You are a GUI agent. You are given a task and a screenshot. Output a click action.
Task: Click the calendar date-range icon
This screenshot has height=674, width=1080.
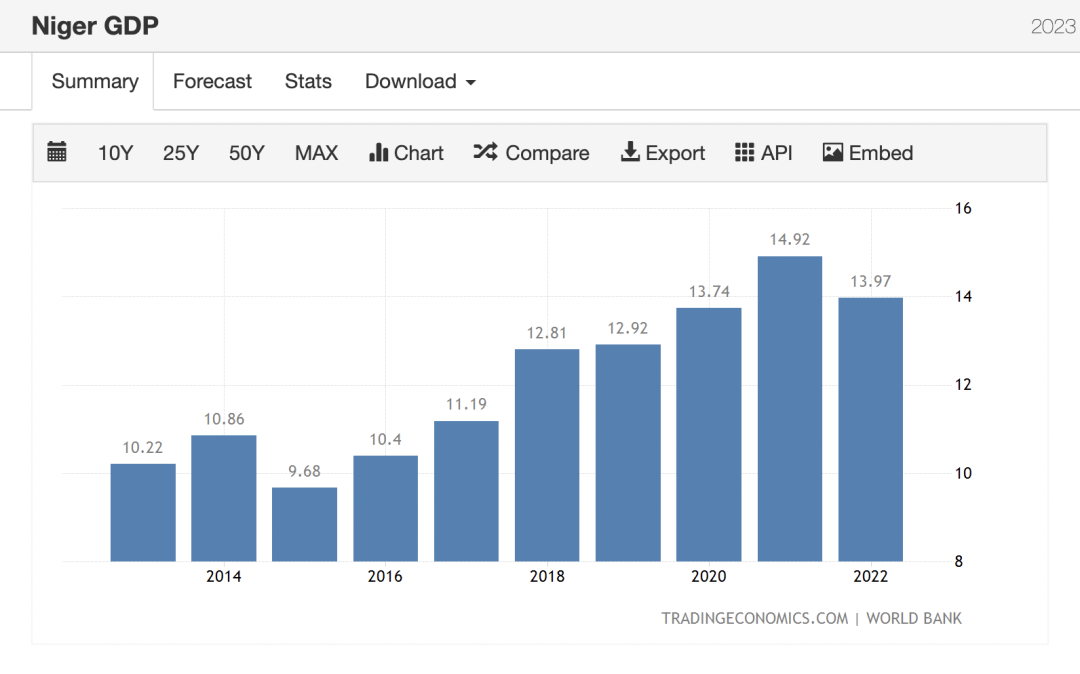tap(57, 153)
